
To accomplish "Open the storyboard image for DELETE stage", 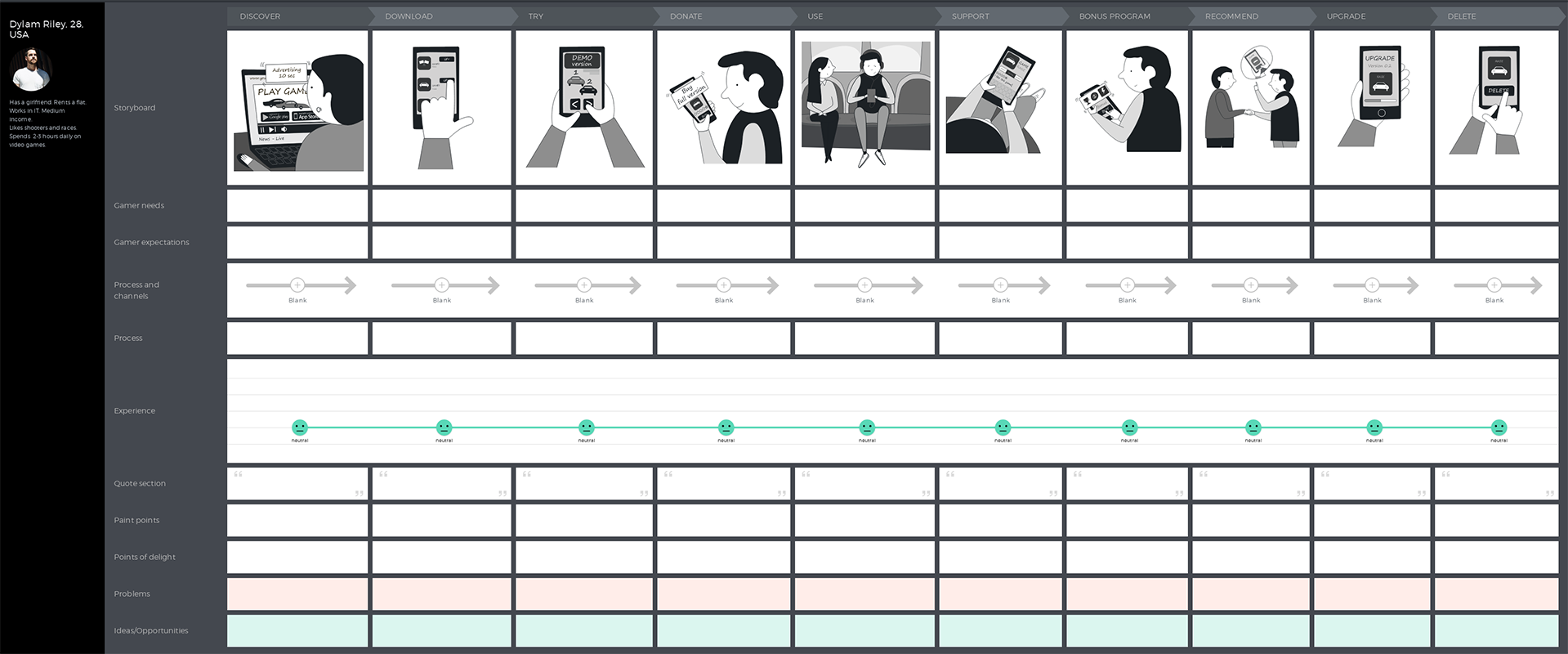I will [x=1496, y=108].
